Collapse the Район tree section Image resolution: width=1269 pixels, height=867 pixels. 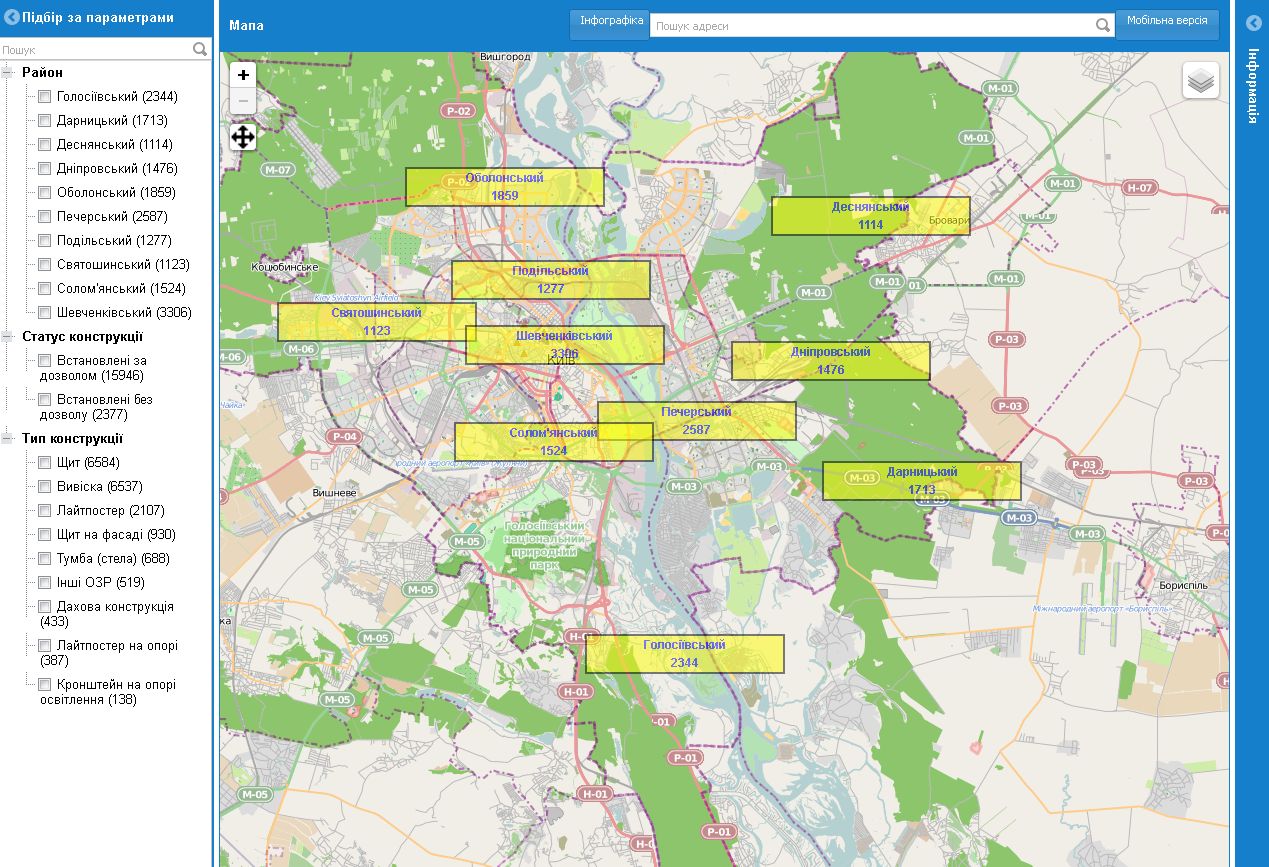pyautogui.click(x=8, y=72)
